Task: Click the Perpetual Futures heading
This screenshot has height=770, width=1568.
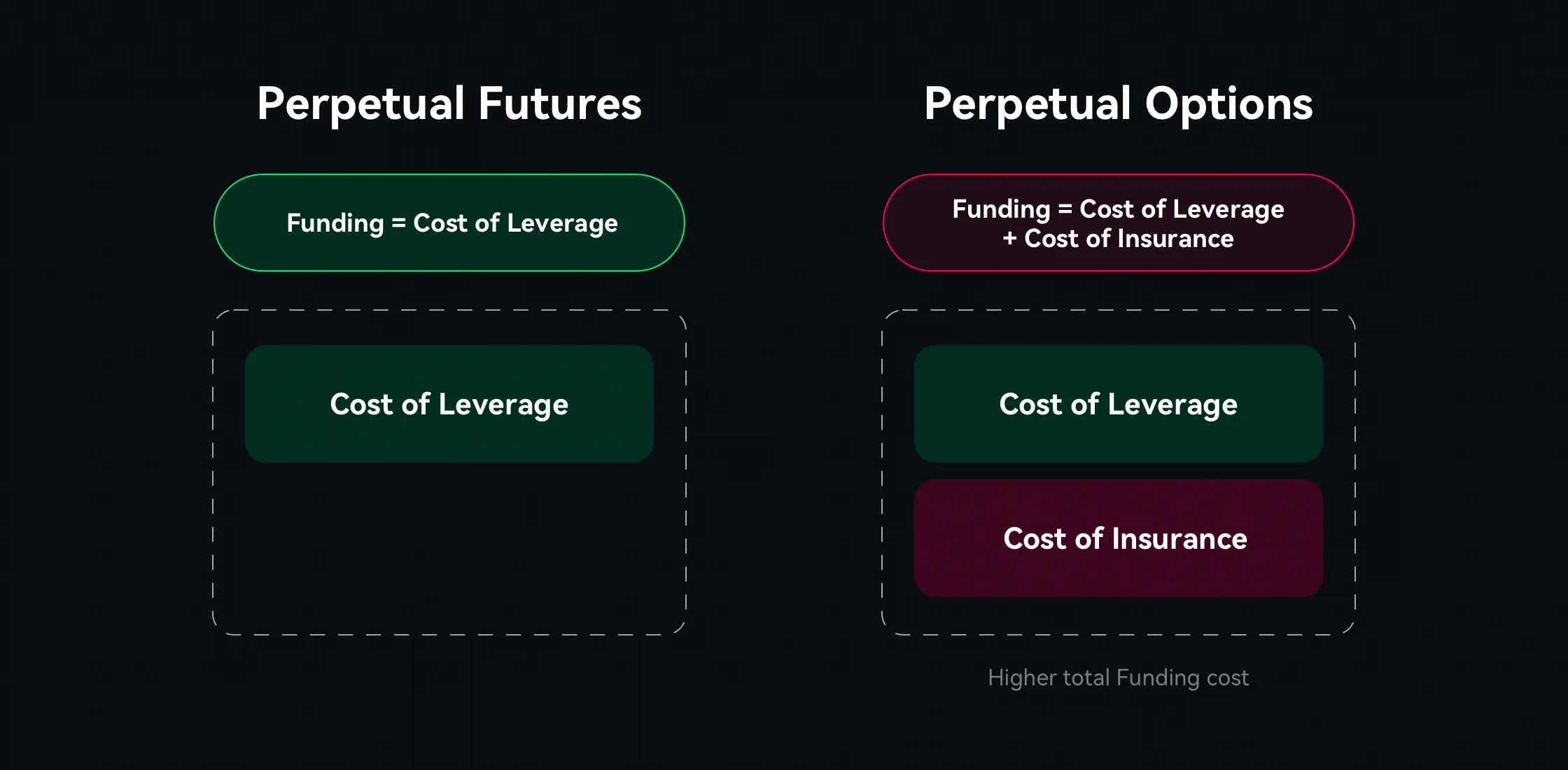Action: pyautogui.click(x=449, y=104)
